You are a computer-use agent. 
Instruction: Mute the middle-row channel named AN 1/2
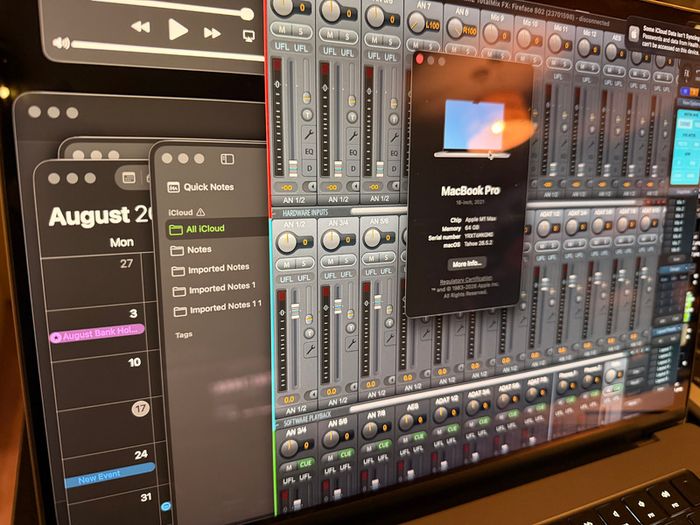tap(286, 265)
